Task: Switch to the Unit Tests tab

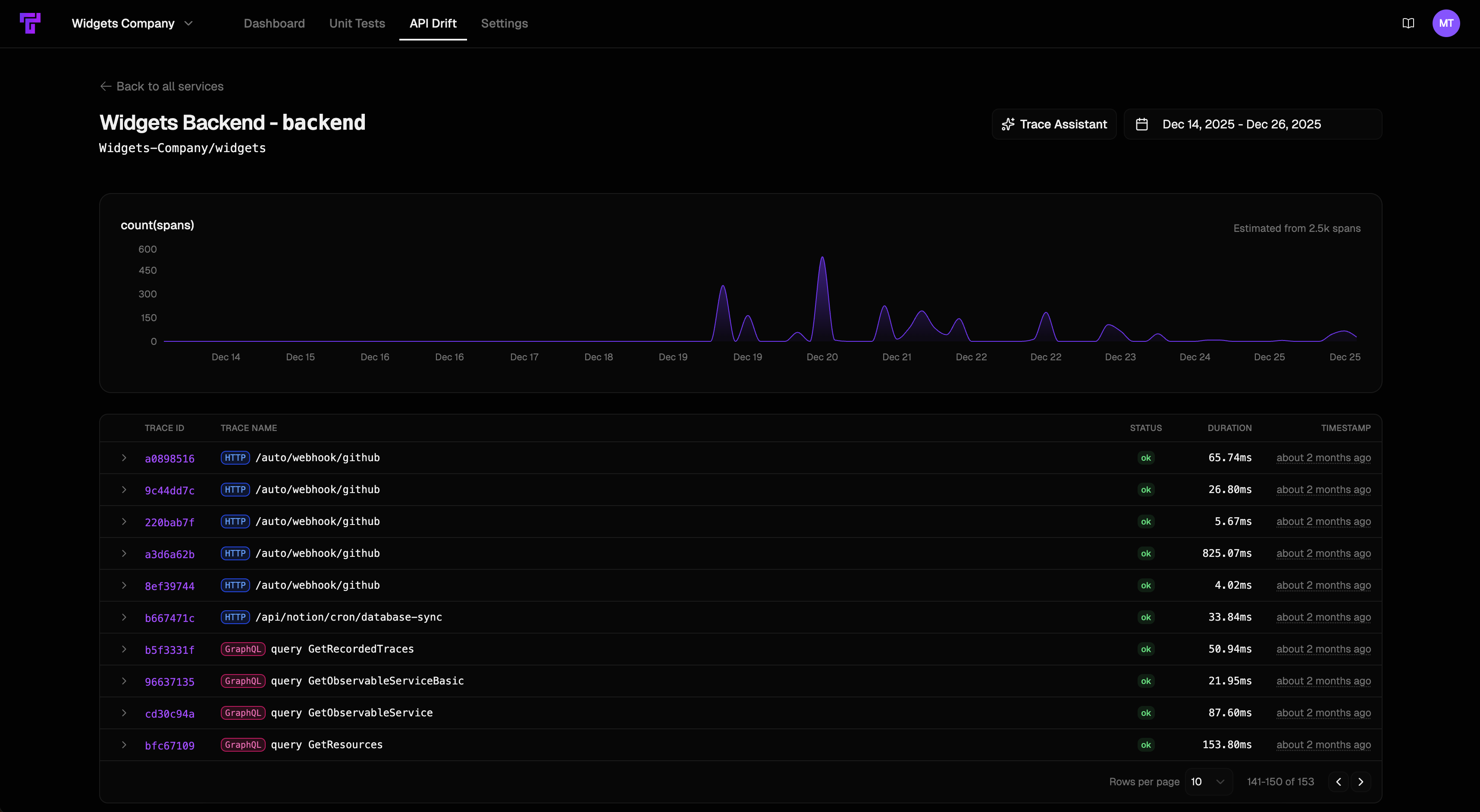Action: click(357, 24)
